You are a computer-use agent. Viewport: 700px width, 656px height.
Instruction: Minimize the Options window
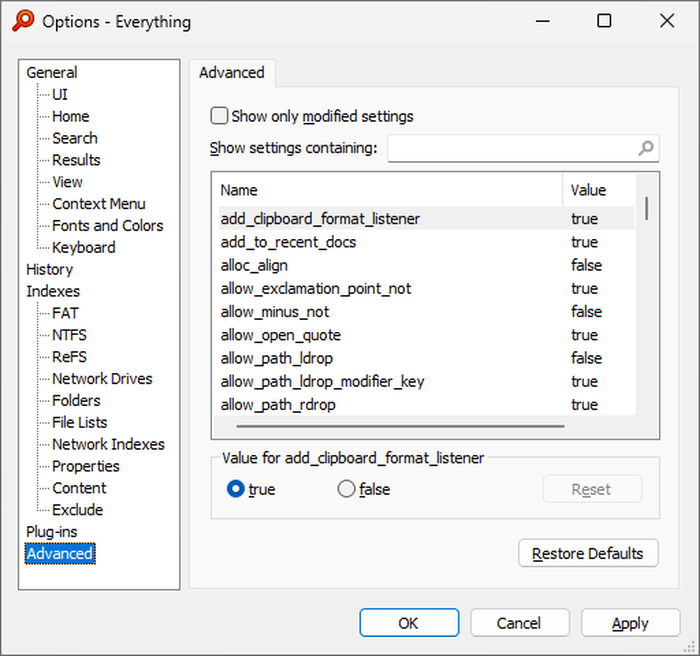click(x=542, y=21)
